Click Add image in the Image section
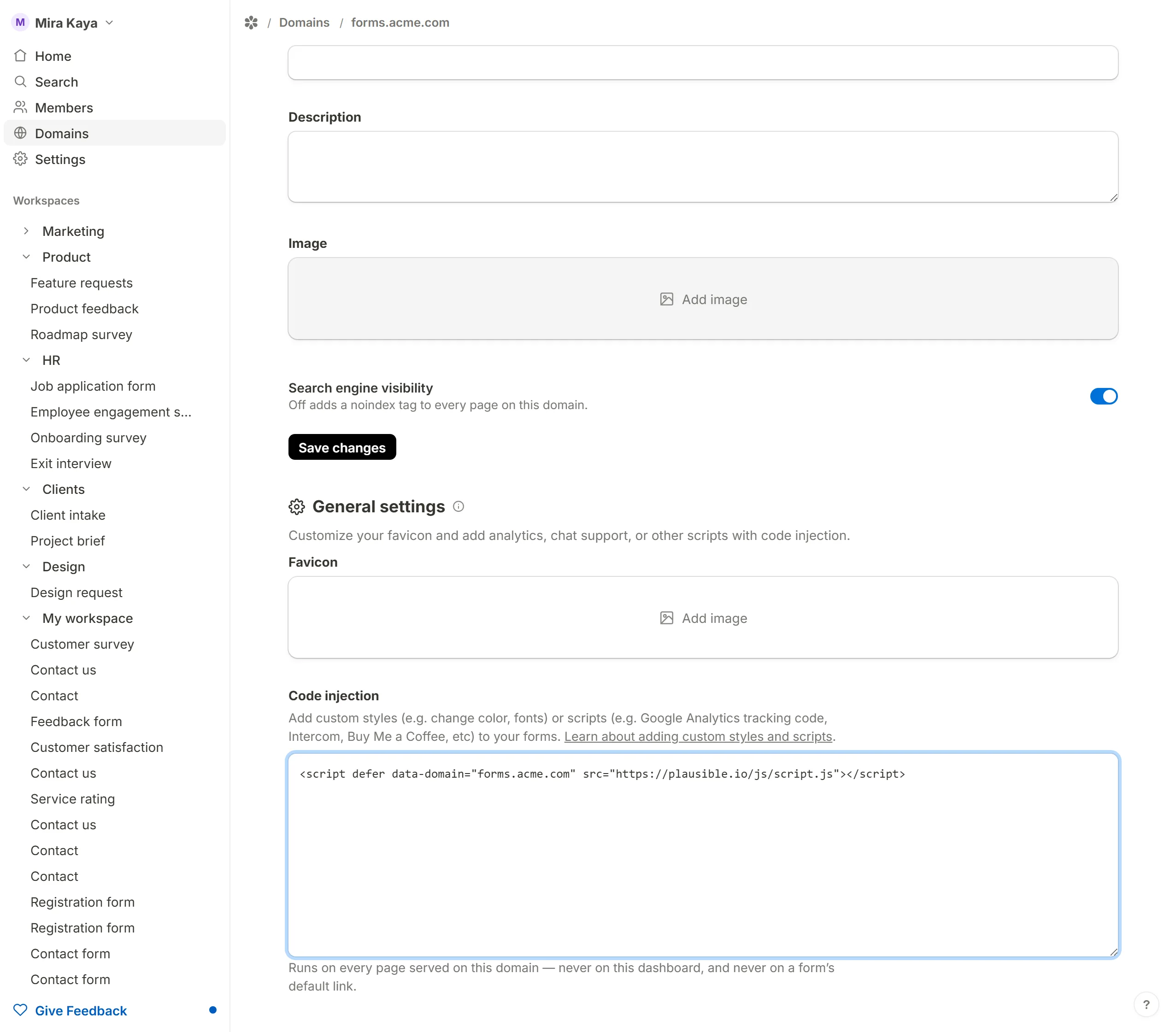1176x1032 pixels. [702, 299]
